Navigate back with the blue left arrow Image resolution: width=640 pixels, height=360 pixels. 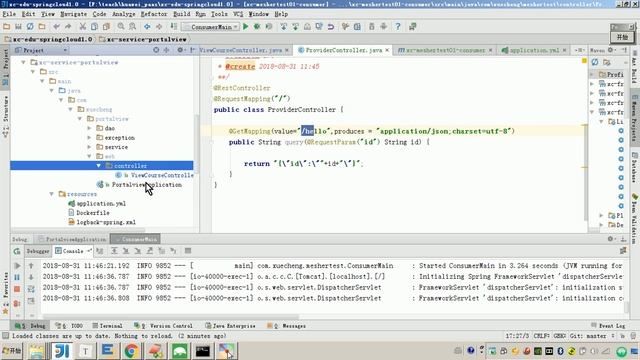pyautogui.click(x=147, y=27)
